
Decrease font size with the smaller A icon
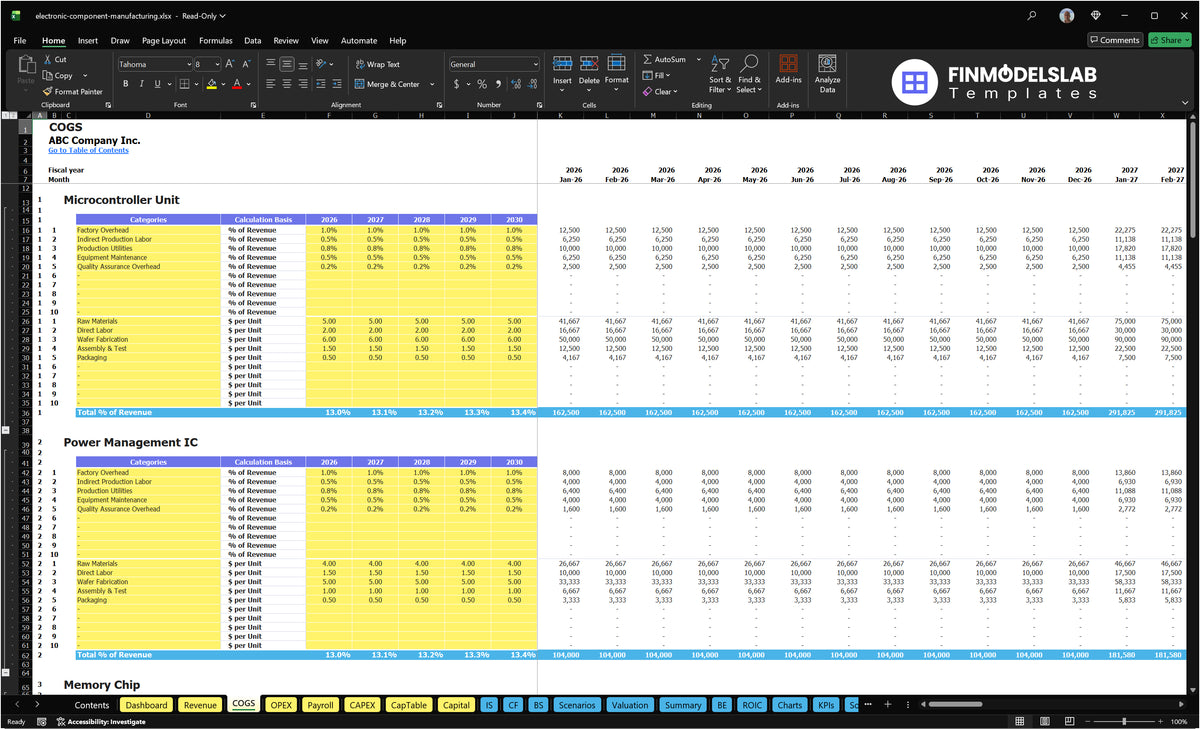pyautogui.click(x=247, y=63)
